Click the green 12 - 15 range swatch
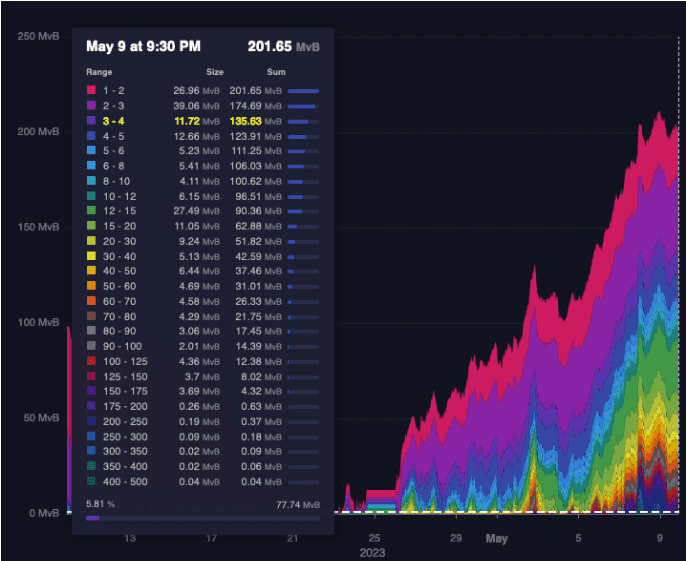 point(91,210)
